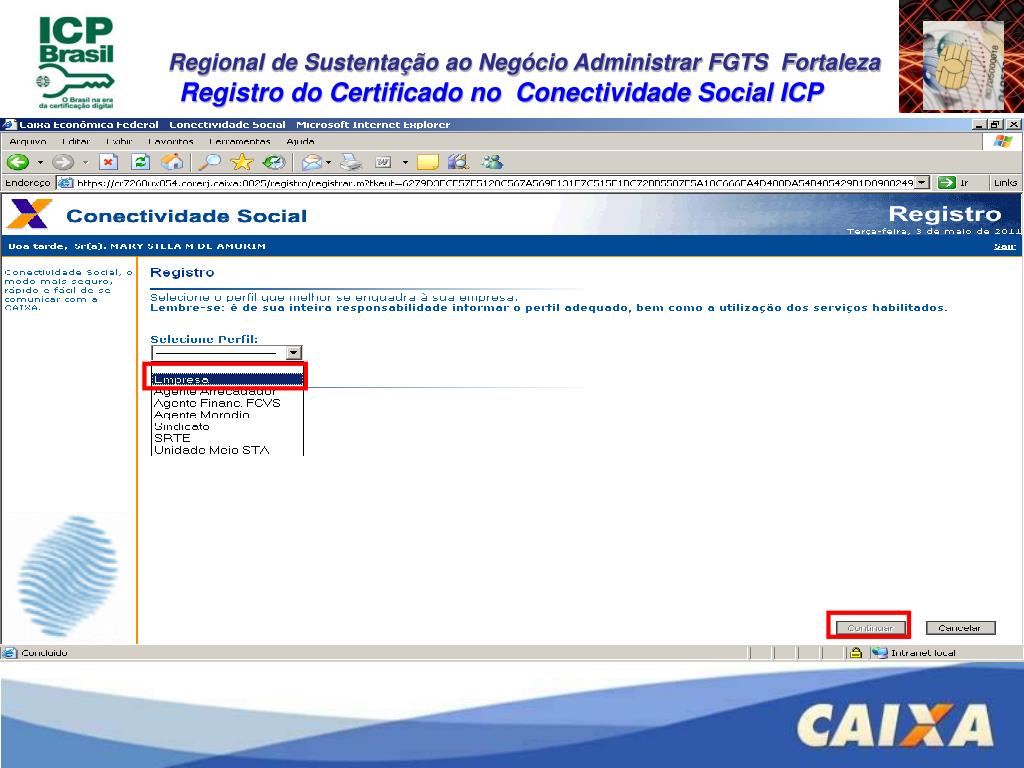Open Search with the magnifying glass icon

point(210,162)
